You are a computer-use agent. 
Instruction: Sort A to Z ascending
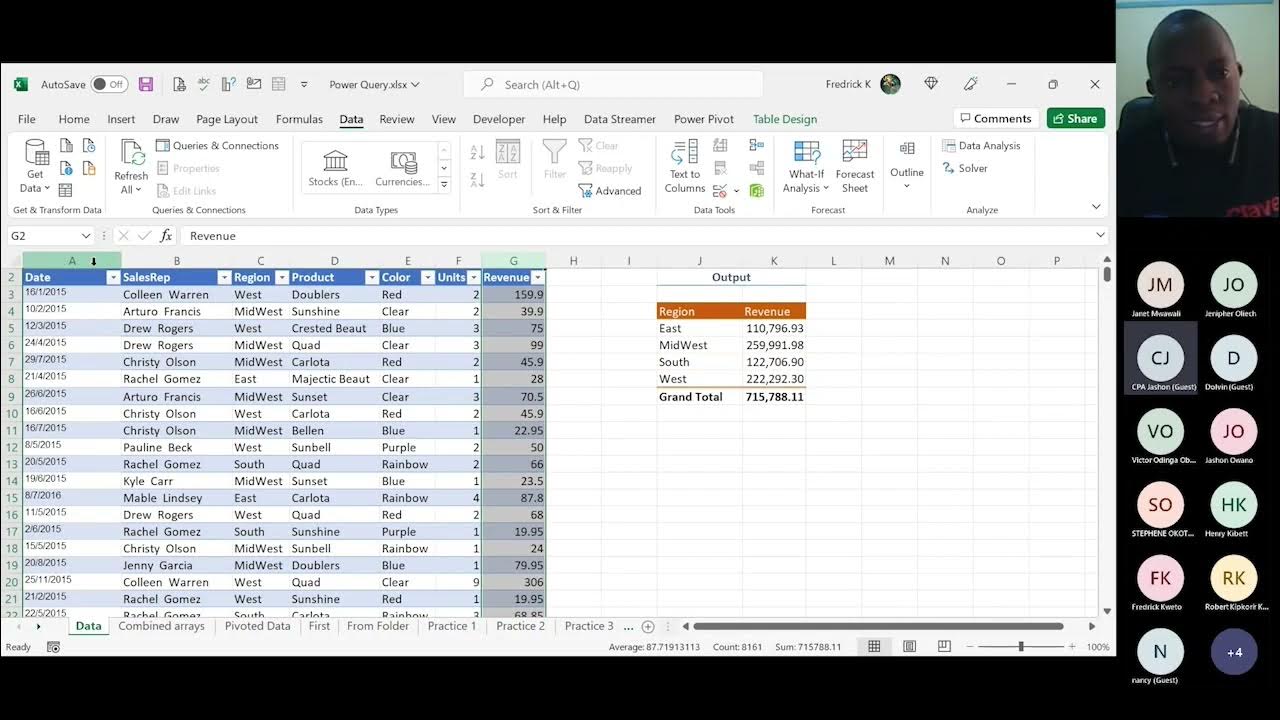click(x=477, y=152)
